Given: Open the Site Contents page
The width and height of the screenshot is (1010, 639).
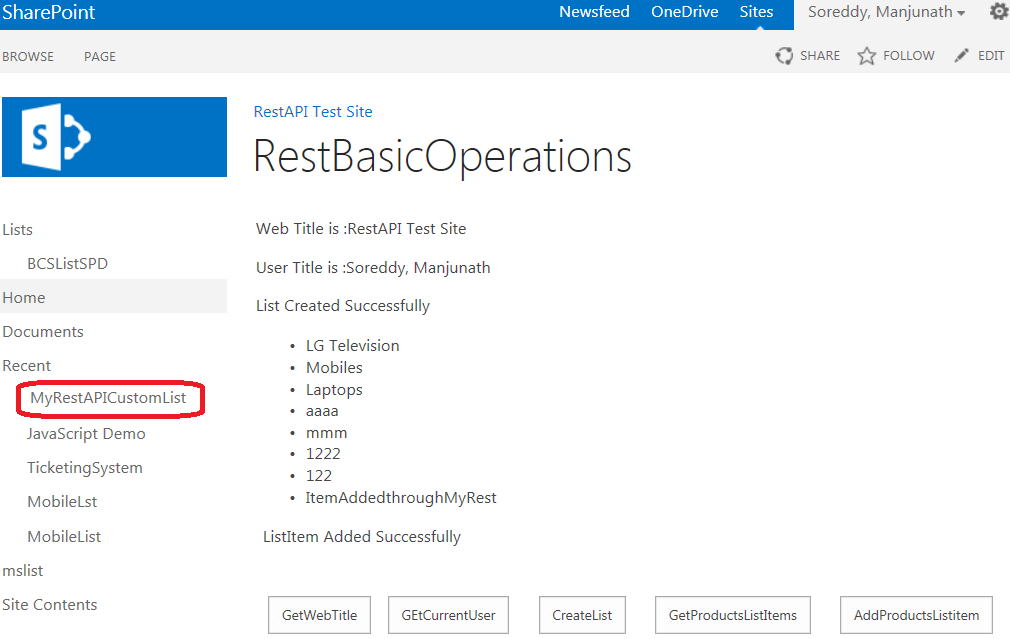Looking at the screenshot, I should [x=49, y=604].
